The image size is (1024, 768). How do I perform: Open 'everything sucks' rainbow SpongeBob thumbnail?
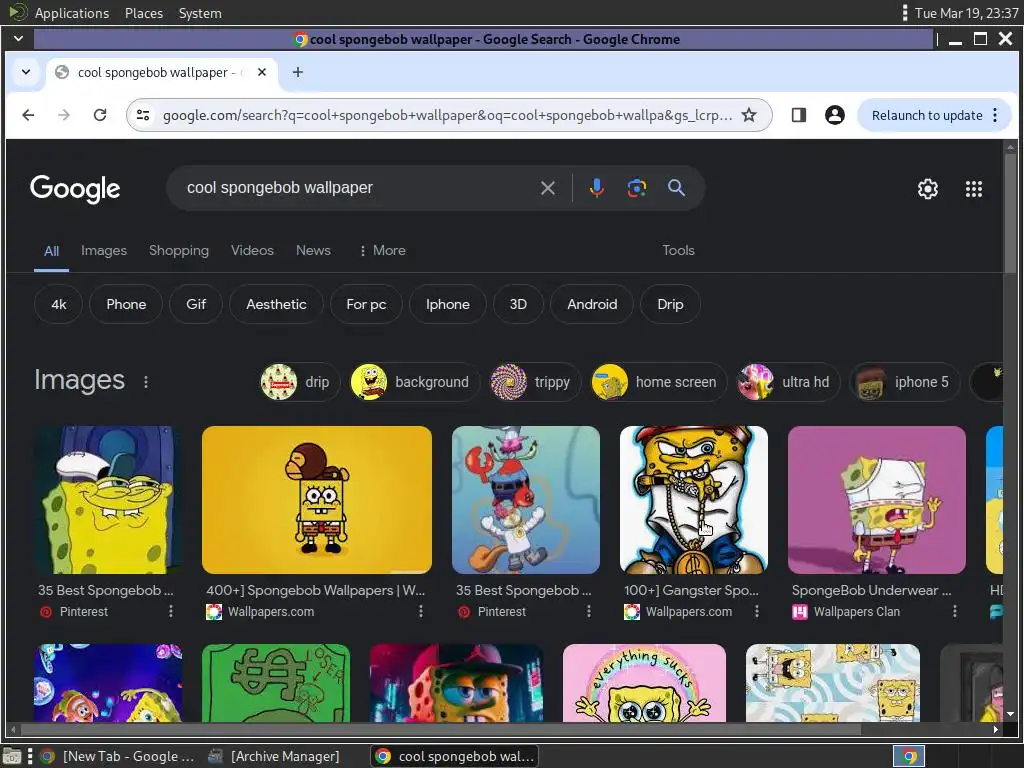tap(644, 683)
